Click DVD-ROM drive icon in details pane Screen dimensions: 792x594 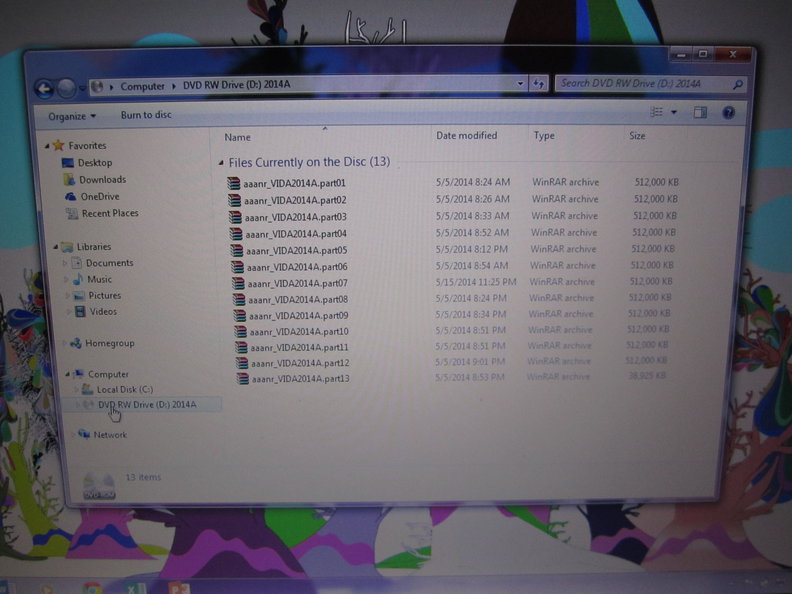[99, 486]
